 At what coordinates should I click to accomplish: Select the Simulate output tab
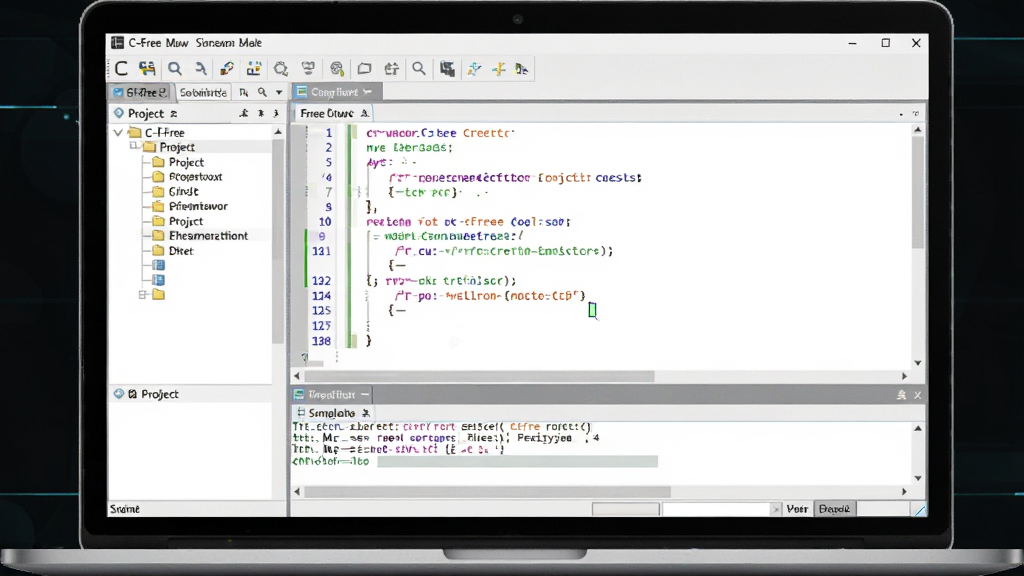coord(332,413)
